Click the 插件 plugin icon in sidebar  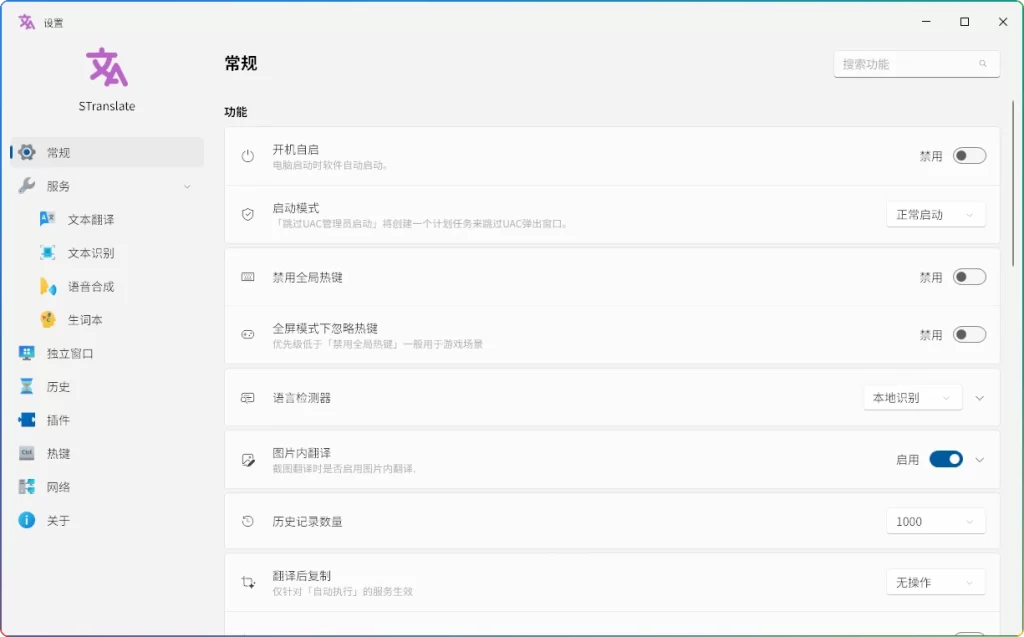28,420
